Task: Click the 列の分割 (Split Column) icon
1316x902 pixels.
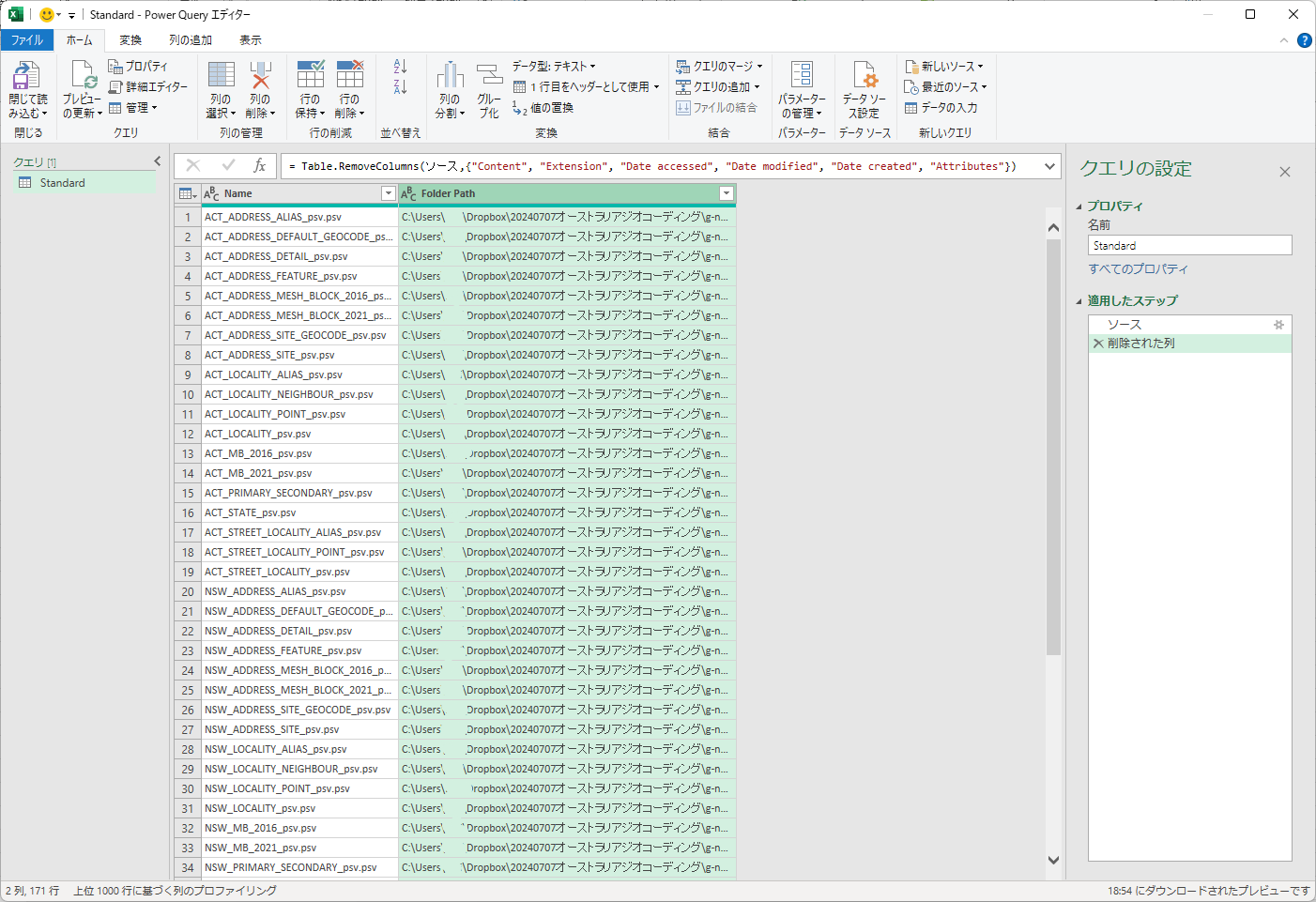Action: point(450,76)
